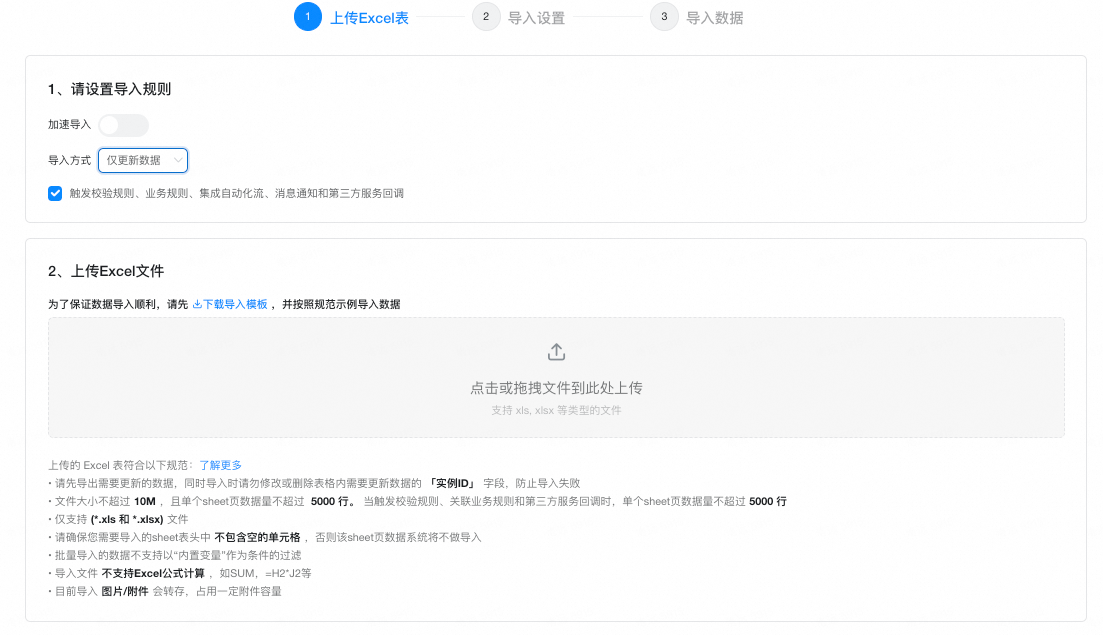Click the 触发校验规则、业务规则 checkbox label text
The width and height of the screenshot is (1103, 635).
(x=236, y=193)
